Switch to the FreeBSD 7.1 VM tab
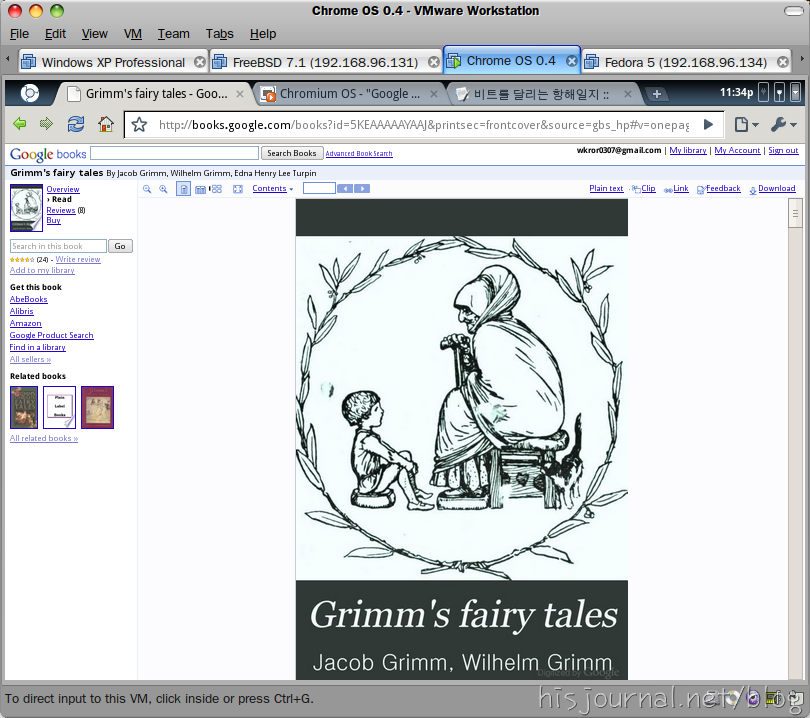The height and width of the screenshot is (718, 810). pos(325,62)
